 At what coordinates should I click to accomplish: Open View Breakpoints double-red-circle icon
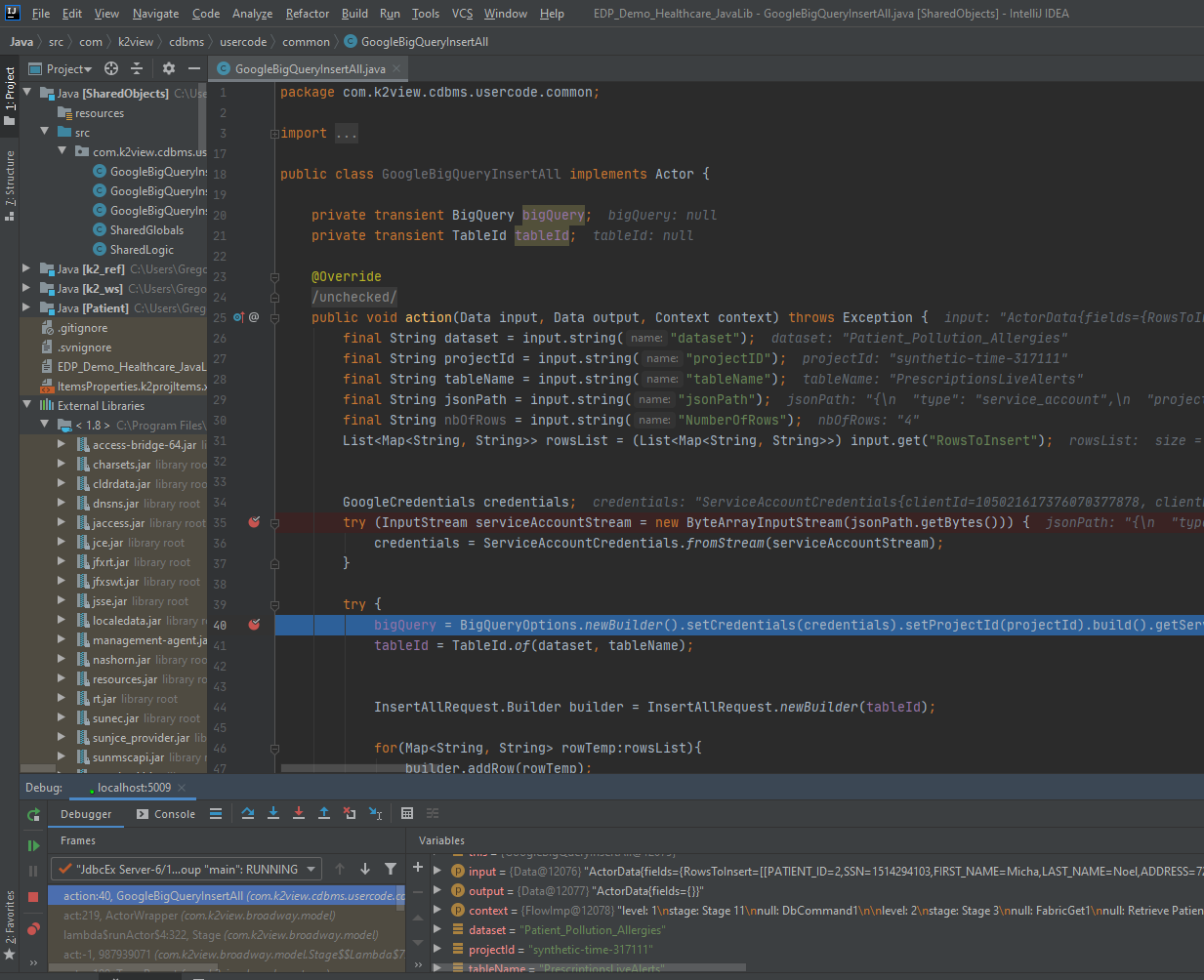(33, 929)
